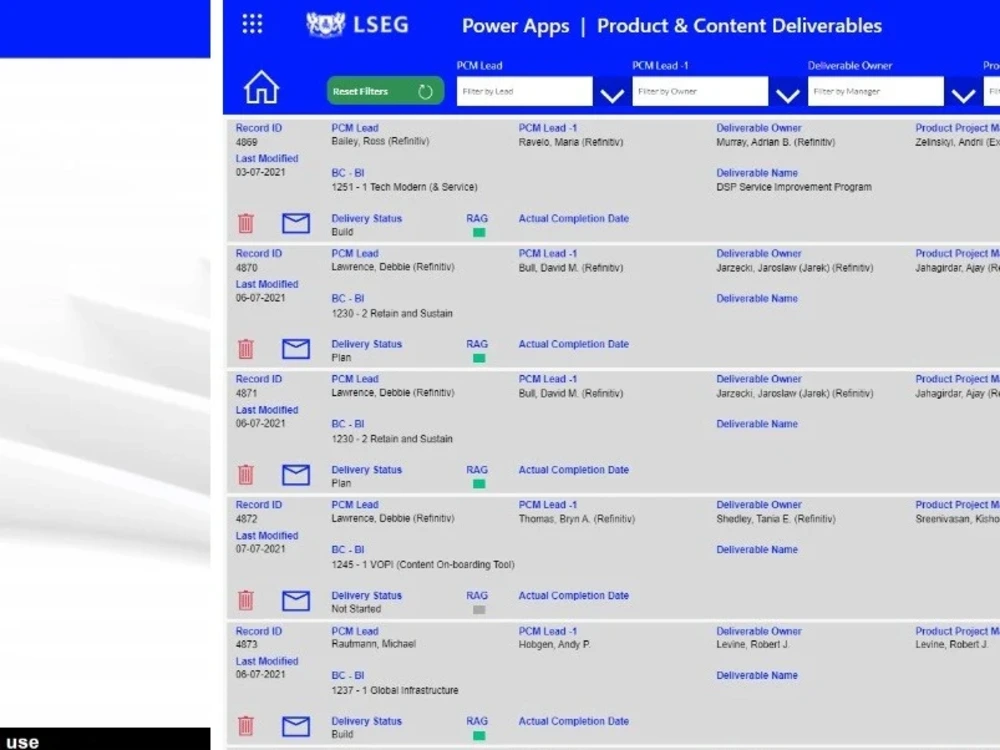Select the Product & Content Deliverables title
Image resolution: width=1000 pixels, height=750 pixels.
738,26
